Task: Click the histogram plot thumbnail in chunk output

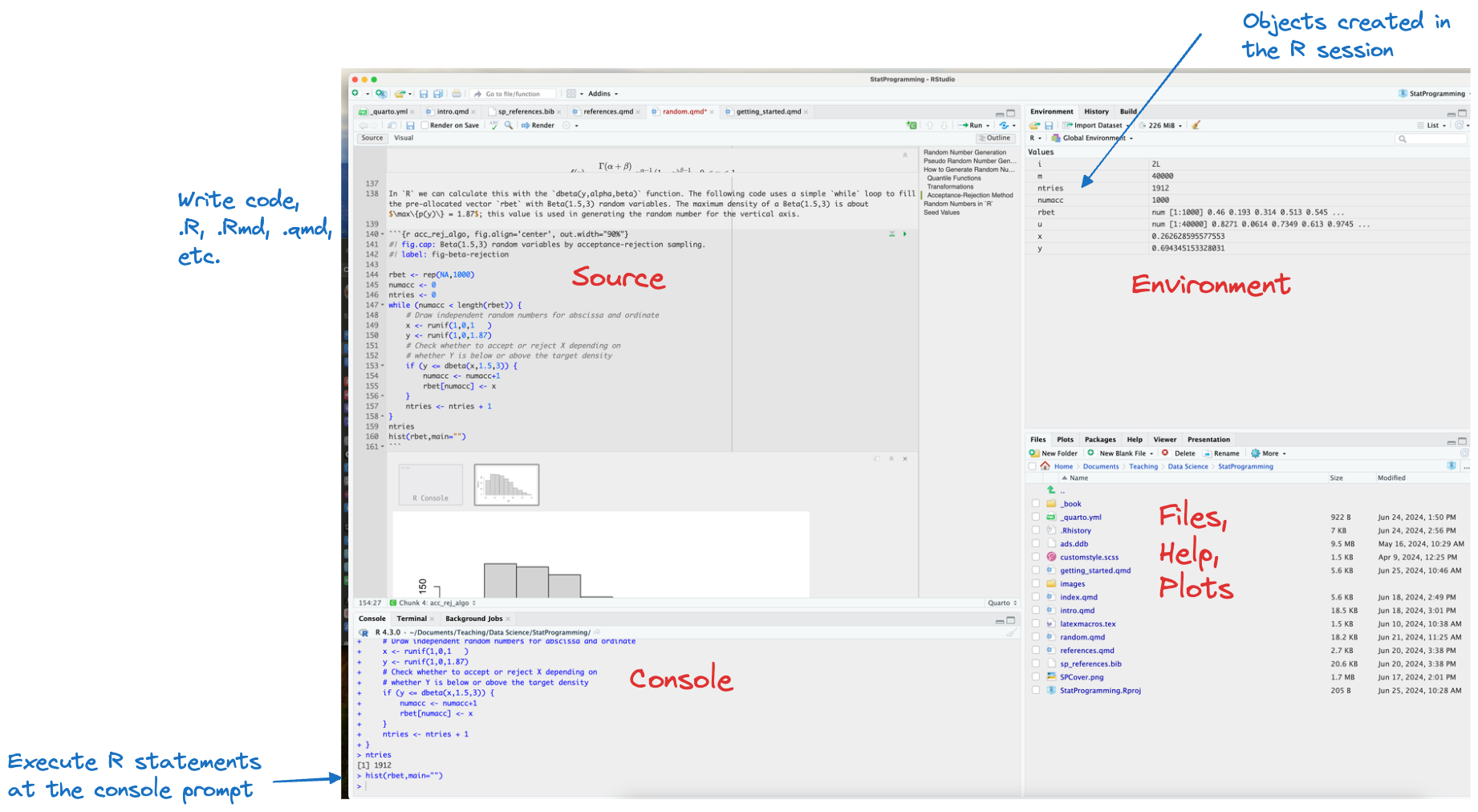Action: [x=506, y=485]
